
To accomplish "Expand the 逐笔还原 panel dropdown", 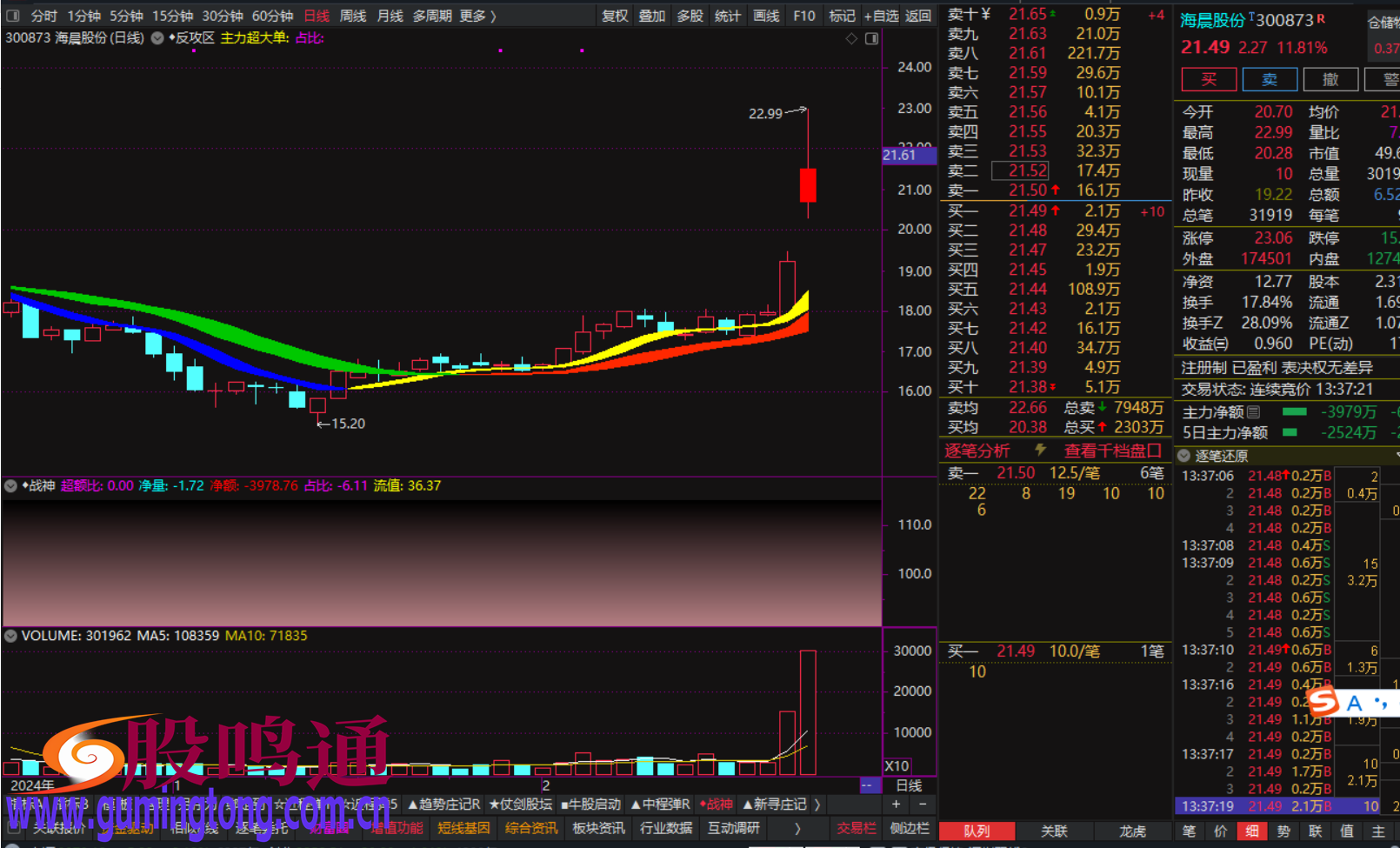I will (x=1184, y=456).
